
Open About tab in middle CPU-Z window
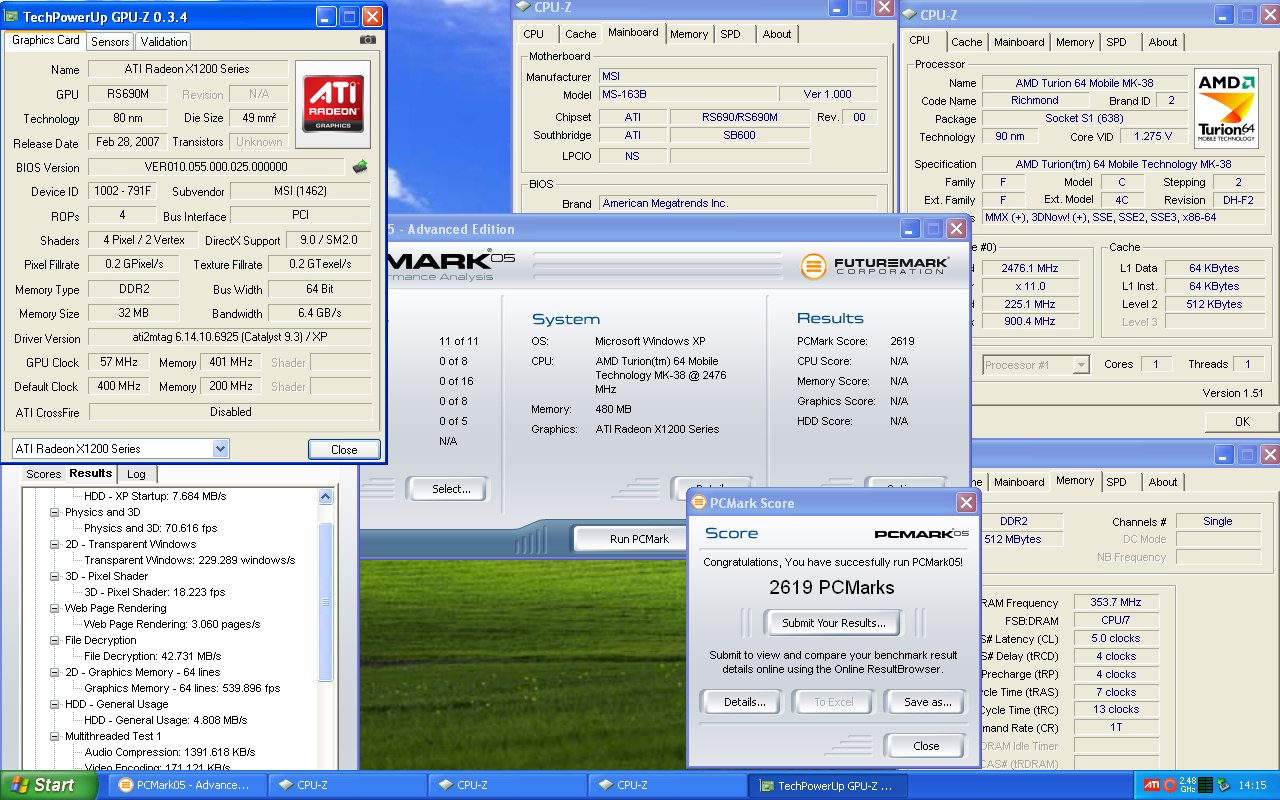[777, 34]
